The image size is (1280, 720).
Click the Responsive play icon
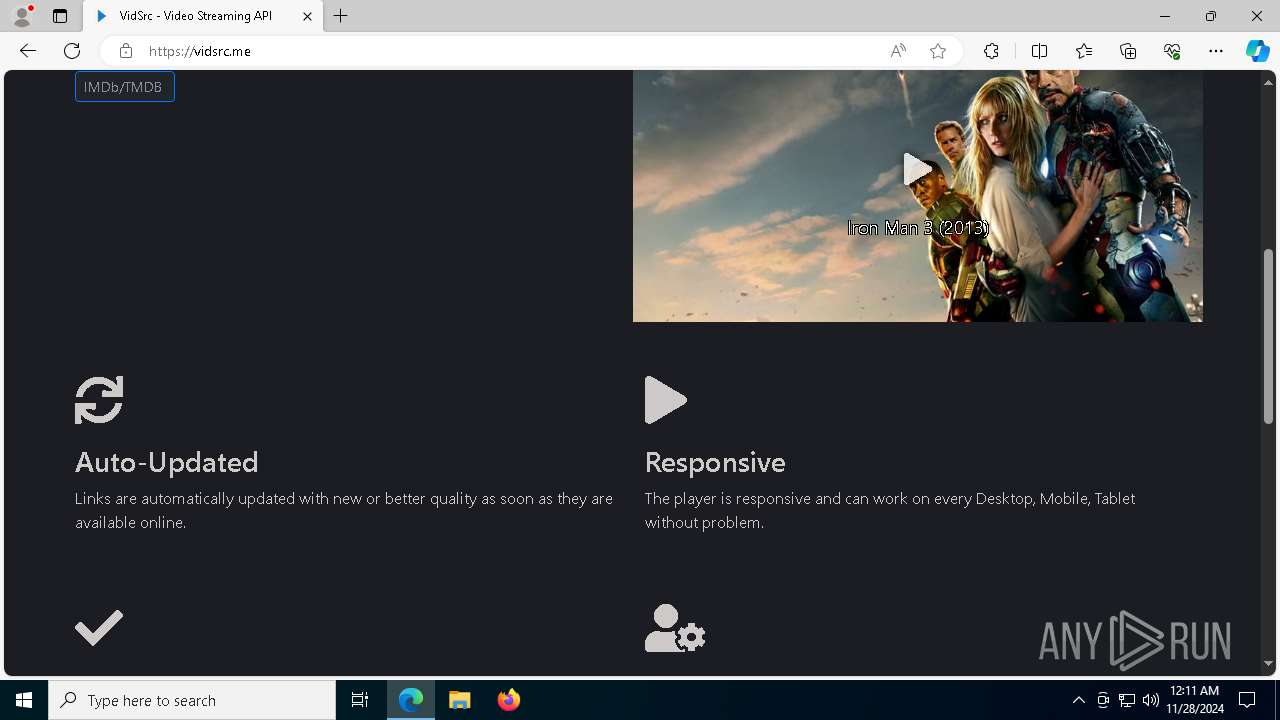pos(666,400)
